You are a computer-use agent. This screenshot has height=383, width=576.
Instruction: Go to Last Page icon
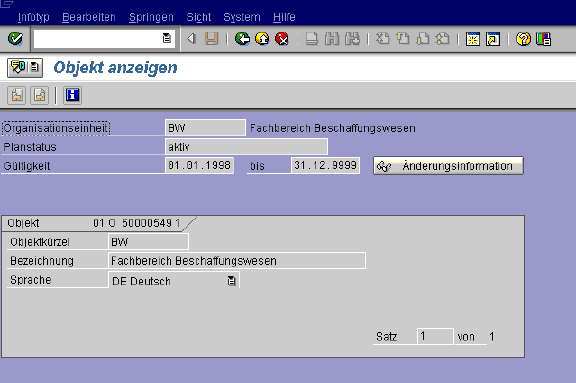[x=443, y=39]
